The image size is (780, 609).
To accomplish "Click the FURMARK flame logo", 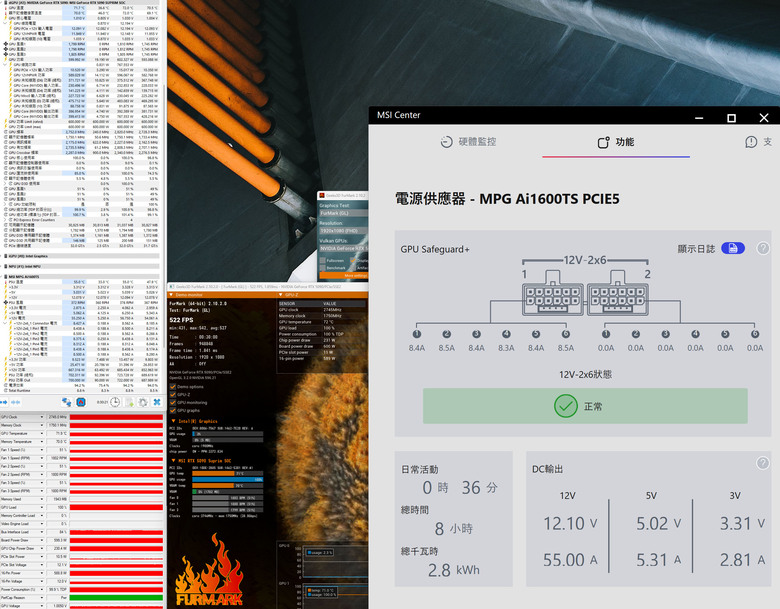I will (209, 571).
